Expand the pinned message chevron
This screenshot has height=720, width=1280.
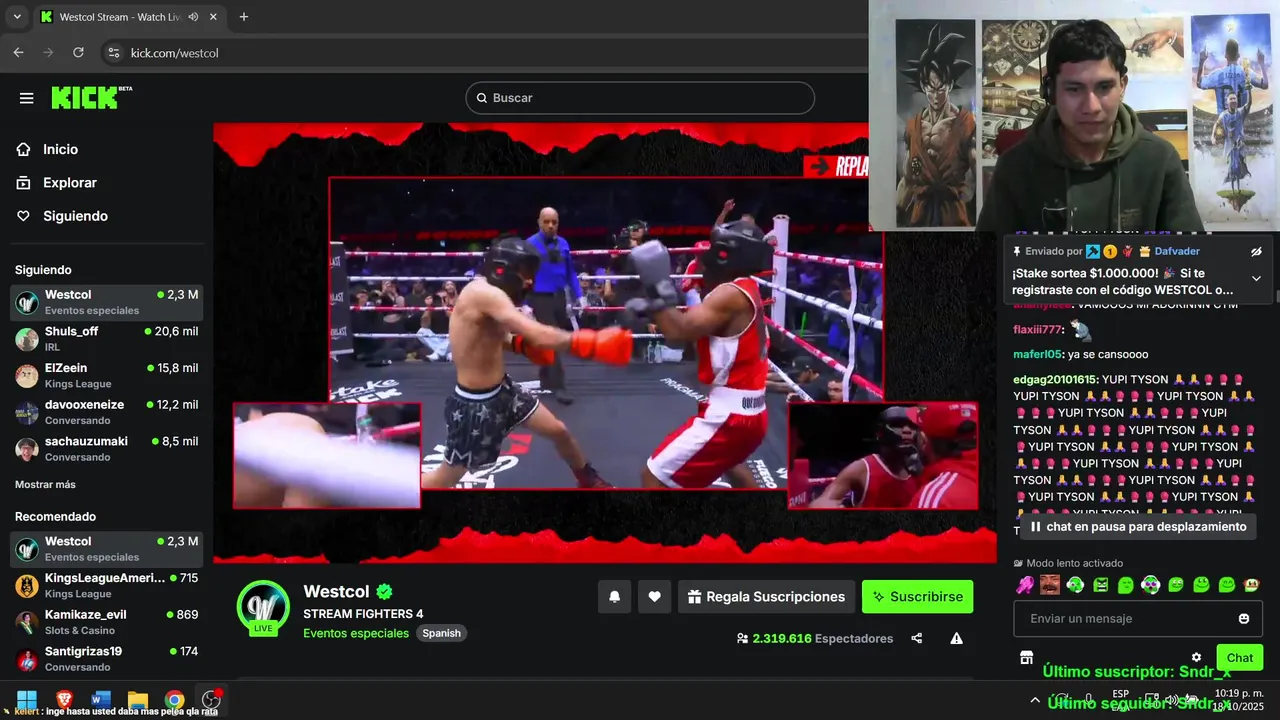click(x=1256, y=279)
